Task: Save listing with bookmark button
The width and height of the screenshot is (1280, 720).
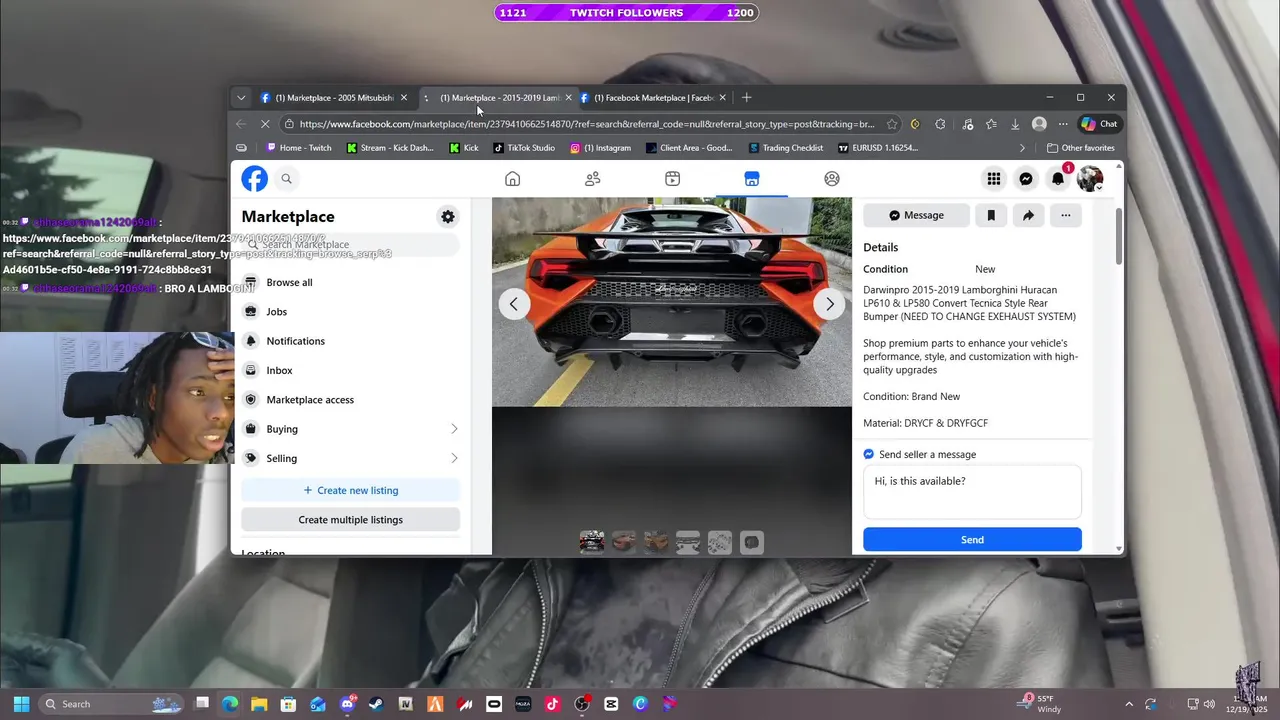Action: (991, 215)
